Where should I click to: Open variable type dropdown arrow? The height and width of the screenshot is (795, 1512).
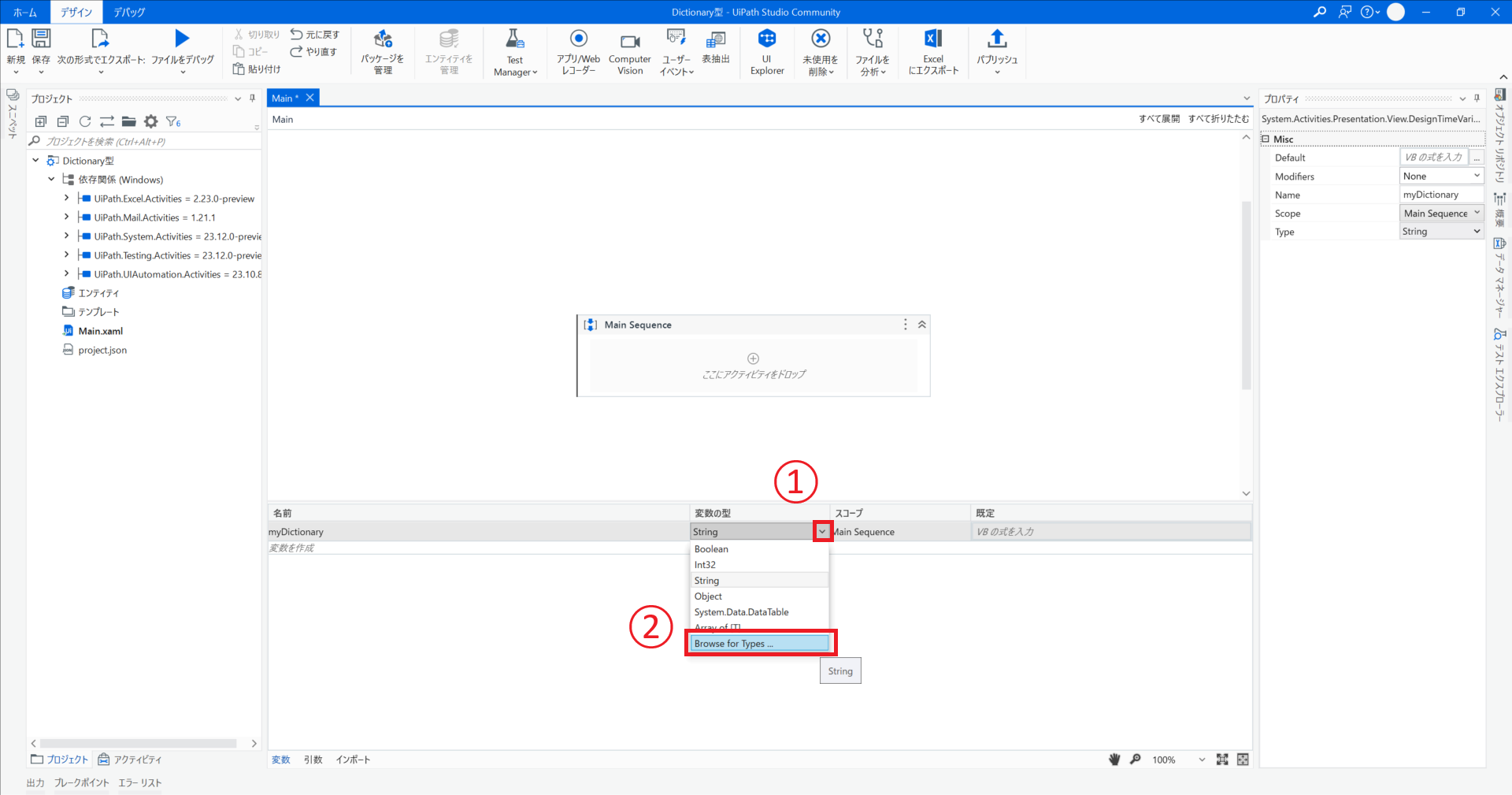[x=822, y=532]
